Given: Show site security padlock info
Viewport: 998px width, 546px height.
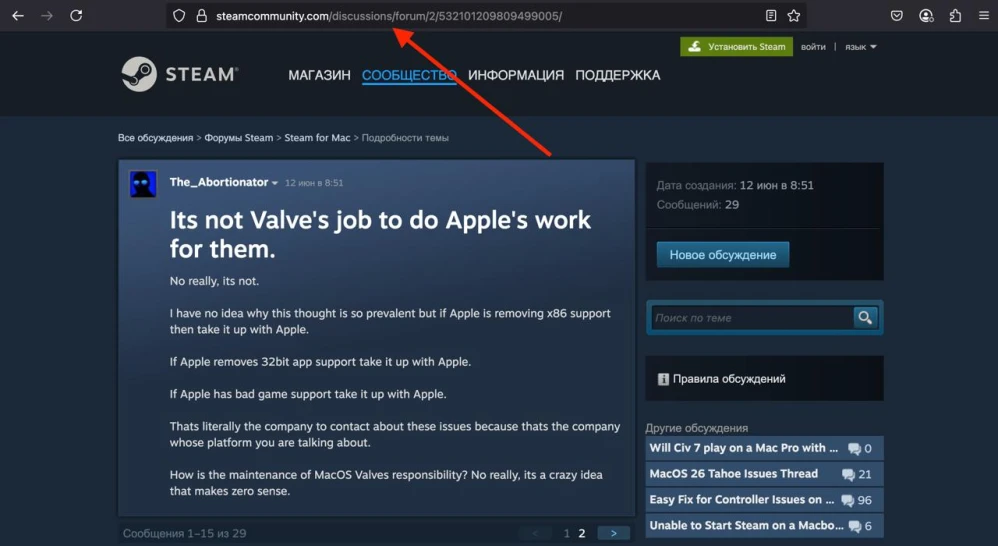Looking at the screenshot, I should [202, 16].
